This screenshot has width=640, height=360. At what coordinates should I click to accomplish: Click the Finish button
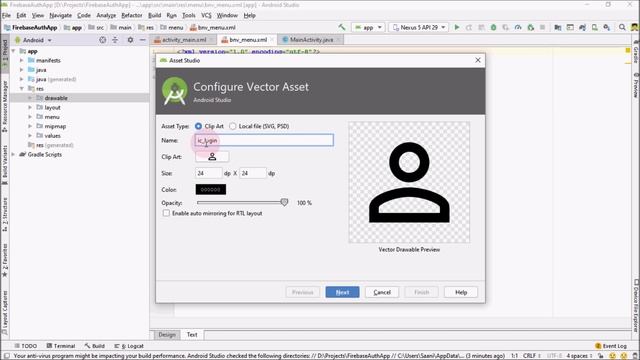pos(422,292)
